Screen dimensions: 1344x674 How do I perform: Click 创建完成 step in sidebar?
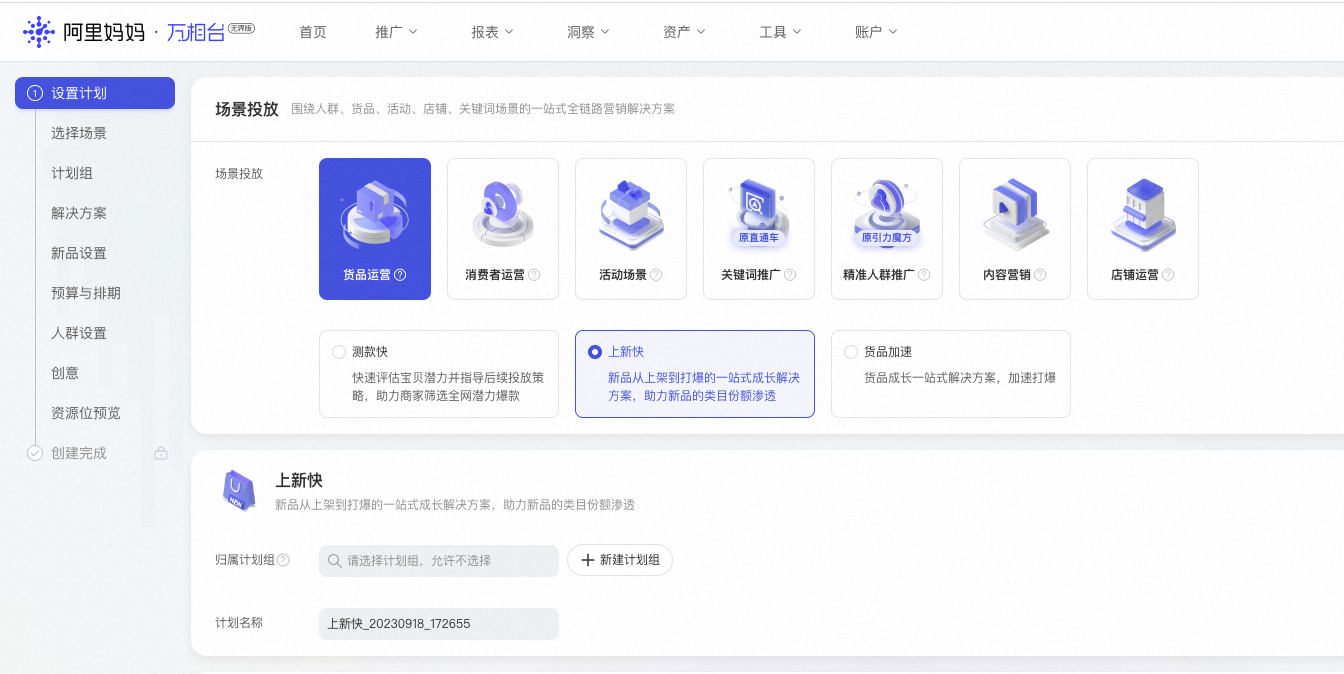pyautogui.click(x=79, y=453)
